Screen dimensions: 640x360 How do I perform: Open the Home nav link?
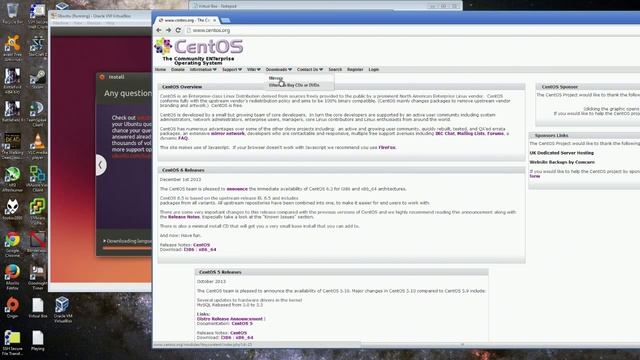[160, 70]
